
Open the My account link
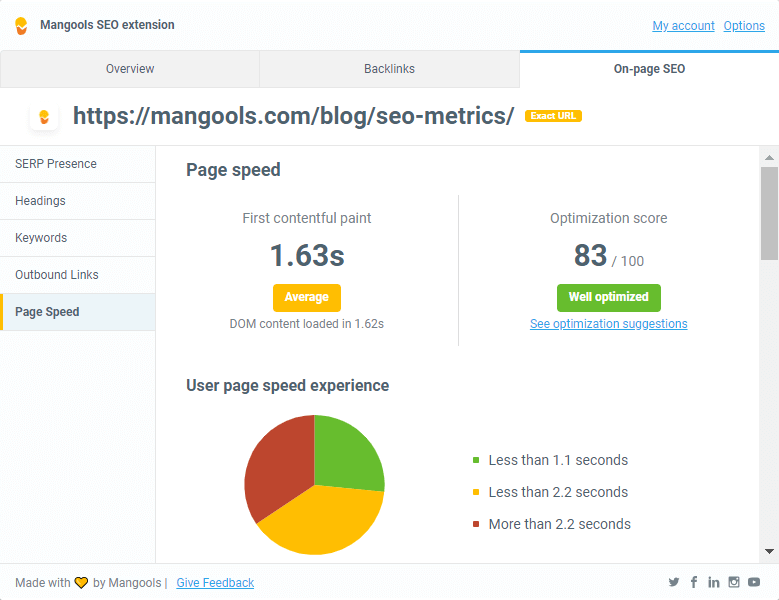point(683,26)
